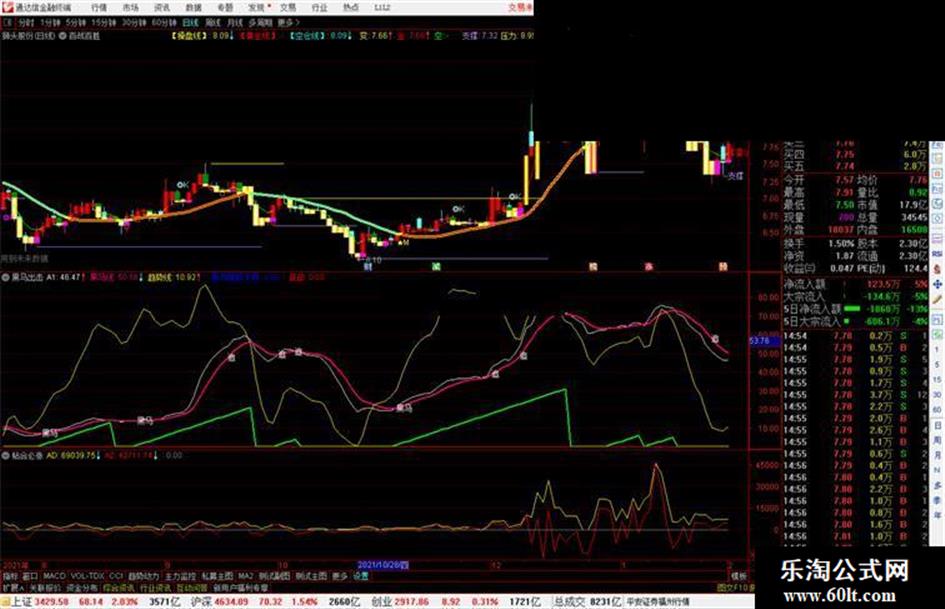
Task: Select 季 quarterly period in the right sidebar
Action: (937, 500)
